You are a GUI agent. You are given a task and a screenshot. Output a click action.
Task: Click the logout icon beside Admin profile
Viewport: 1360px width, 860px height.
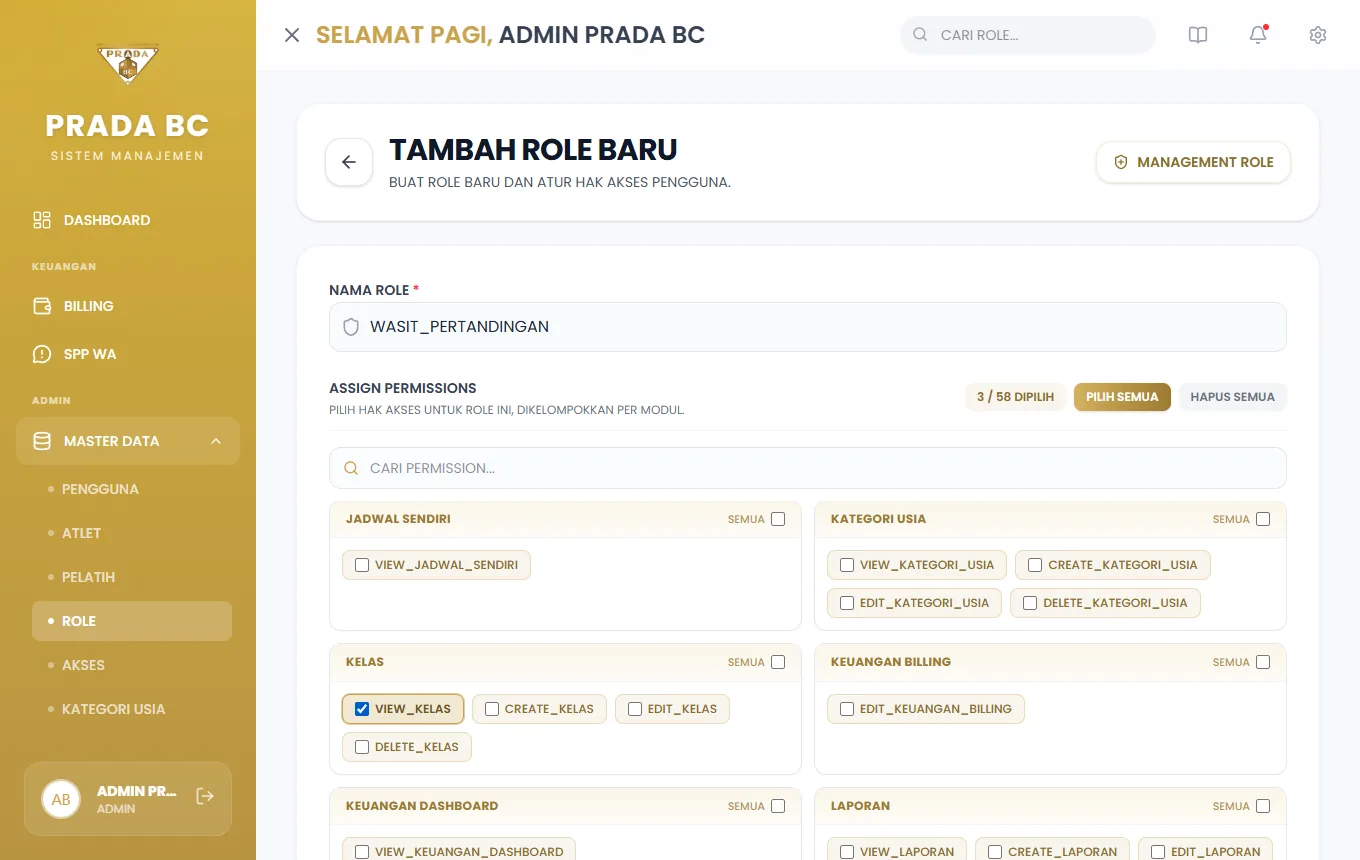click(x=205, y=796)
